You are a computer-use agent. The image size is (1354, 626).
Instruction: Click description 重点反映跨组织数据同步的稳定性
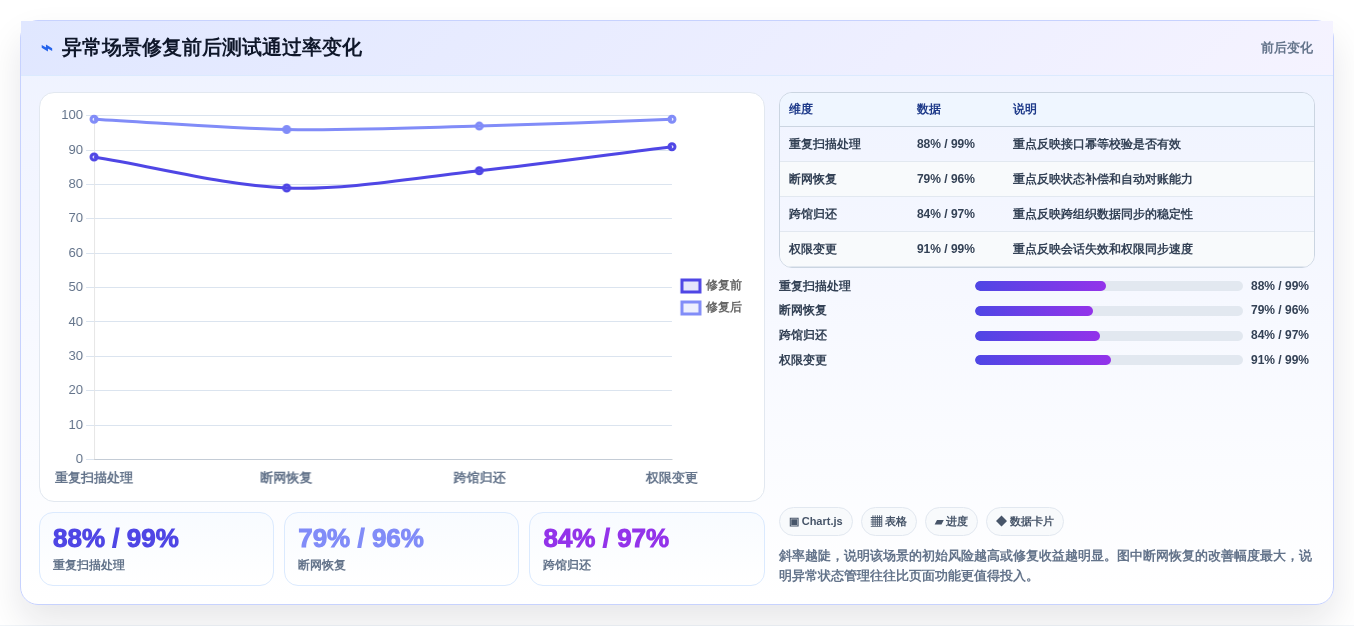click(1103, 214)
